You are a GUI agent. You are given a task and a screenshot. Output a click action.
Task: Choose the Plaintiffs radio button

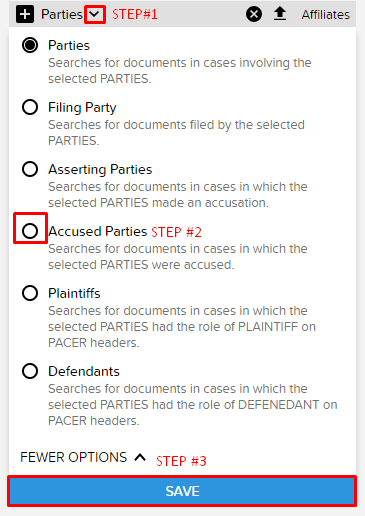click(x=30, y=293)
